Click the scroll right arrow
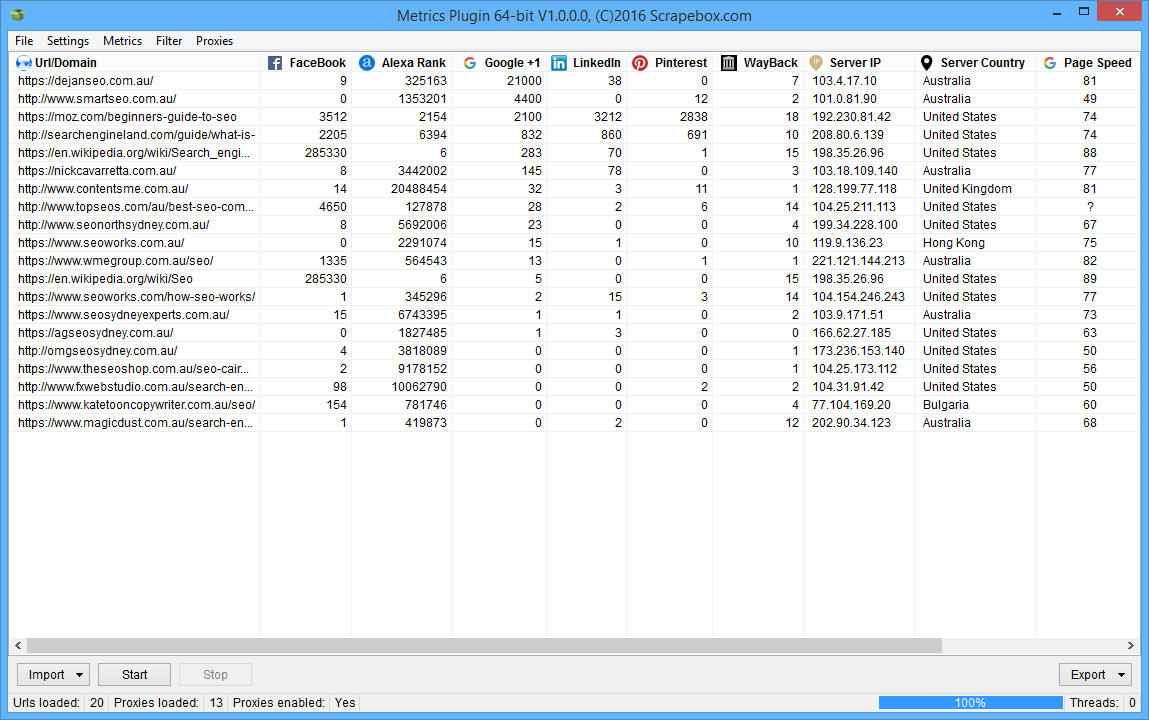This screenshot has width=1149, height=720. click(1131, 646)
